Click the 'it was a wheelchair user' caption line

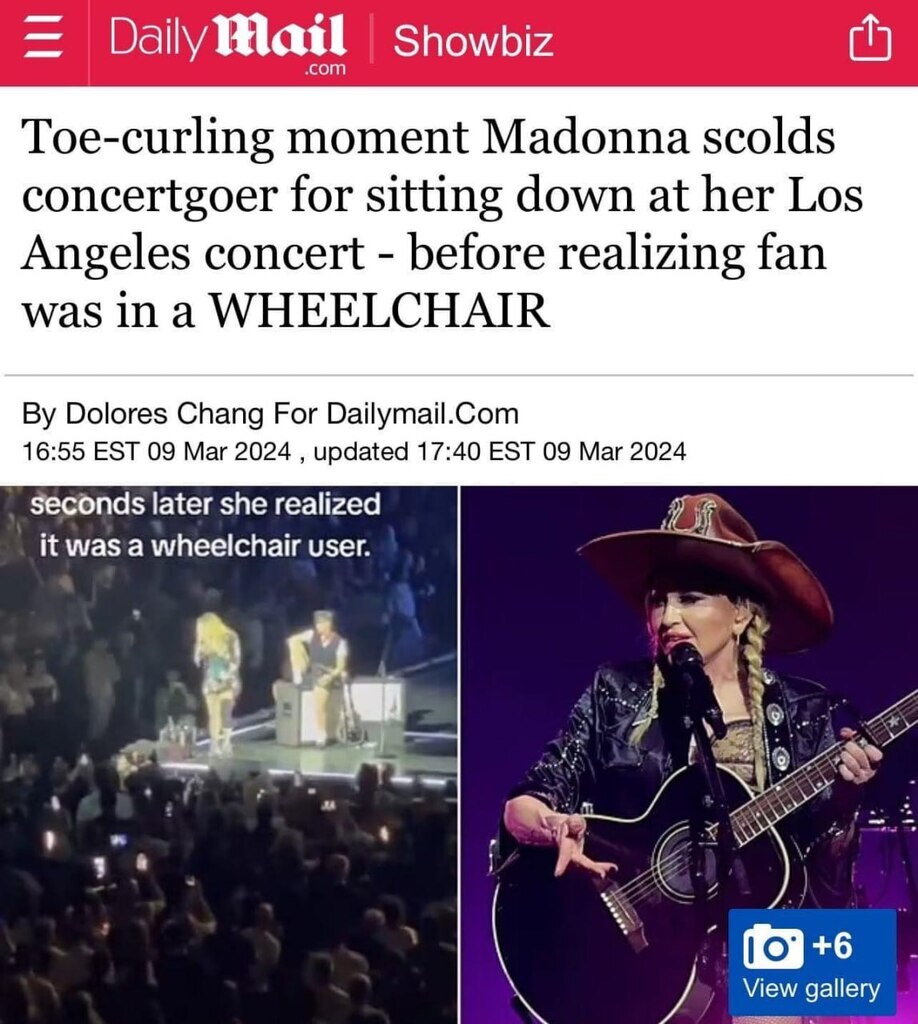tap(205, 545)
